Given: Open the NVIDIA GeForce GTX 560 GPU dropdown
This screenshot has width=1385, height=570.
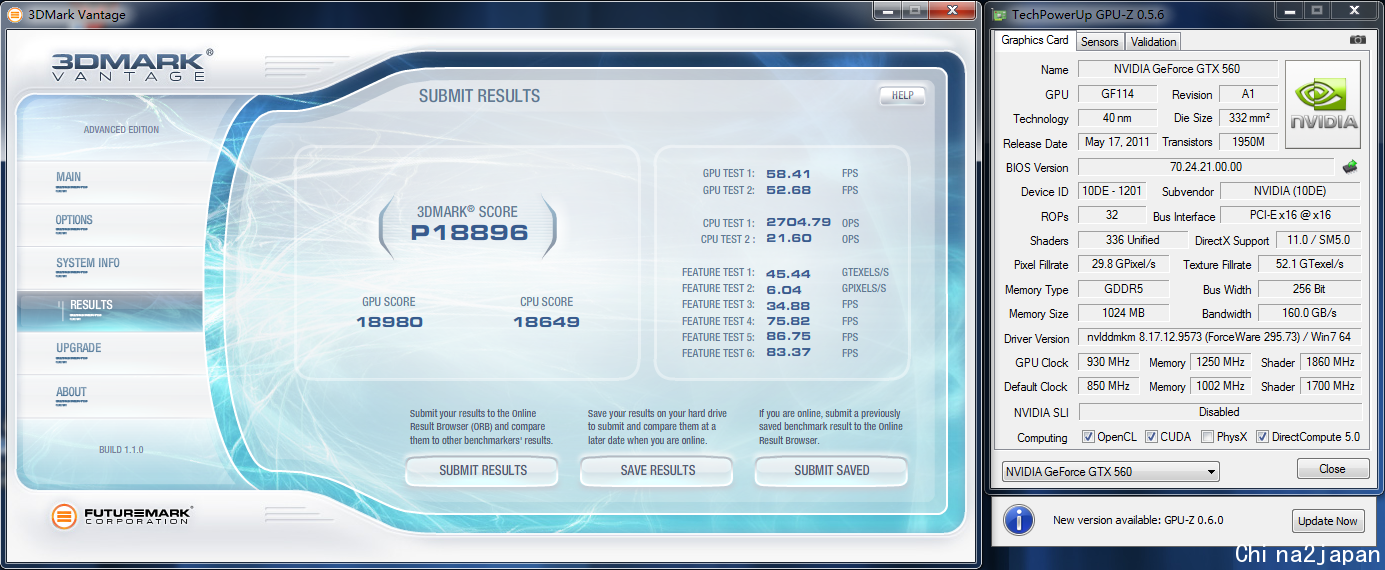Looking at the screenshot, I should click(x=1110, y=471).
